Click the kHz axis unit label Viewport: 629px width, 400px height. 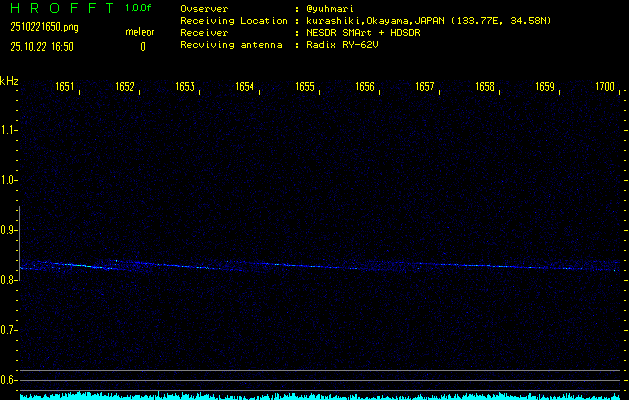tap(9, 81)
